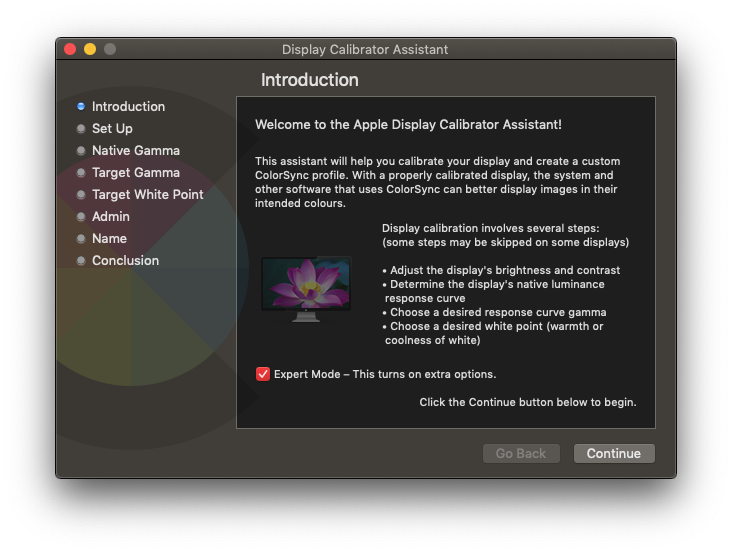This screenshot has height=552, width=732.
Task: Select the Name step
Action: (109, 238)
